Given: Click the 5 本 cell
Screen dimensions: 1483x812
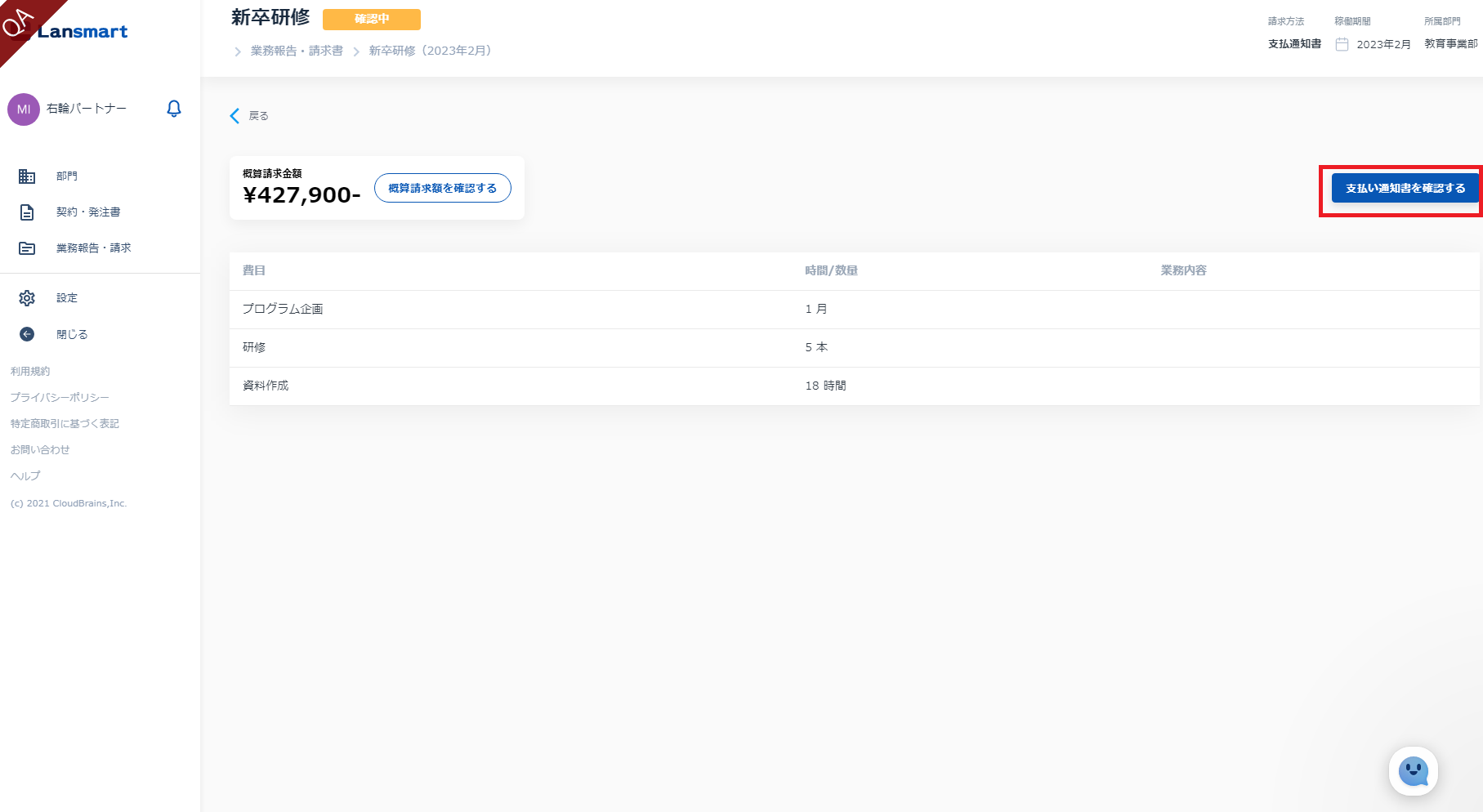Looking at the screenshot, I should [x=816, y=347].
